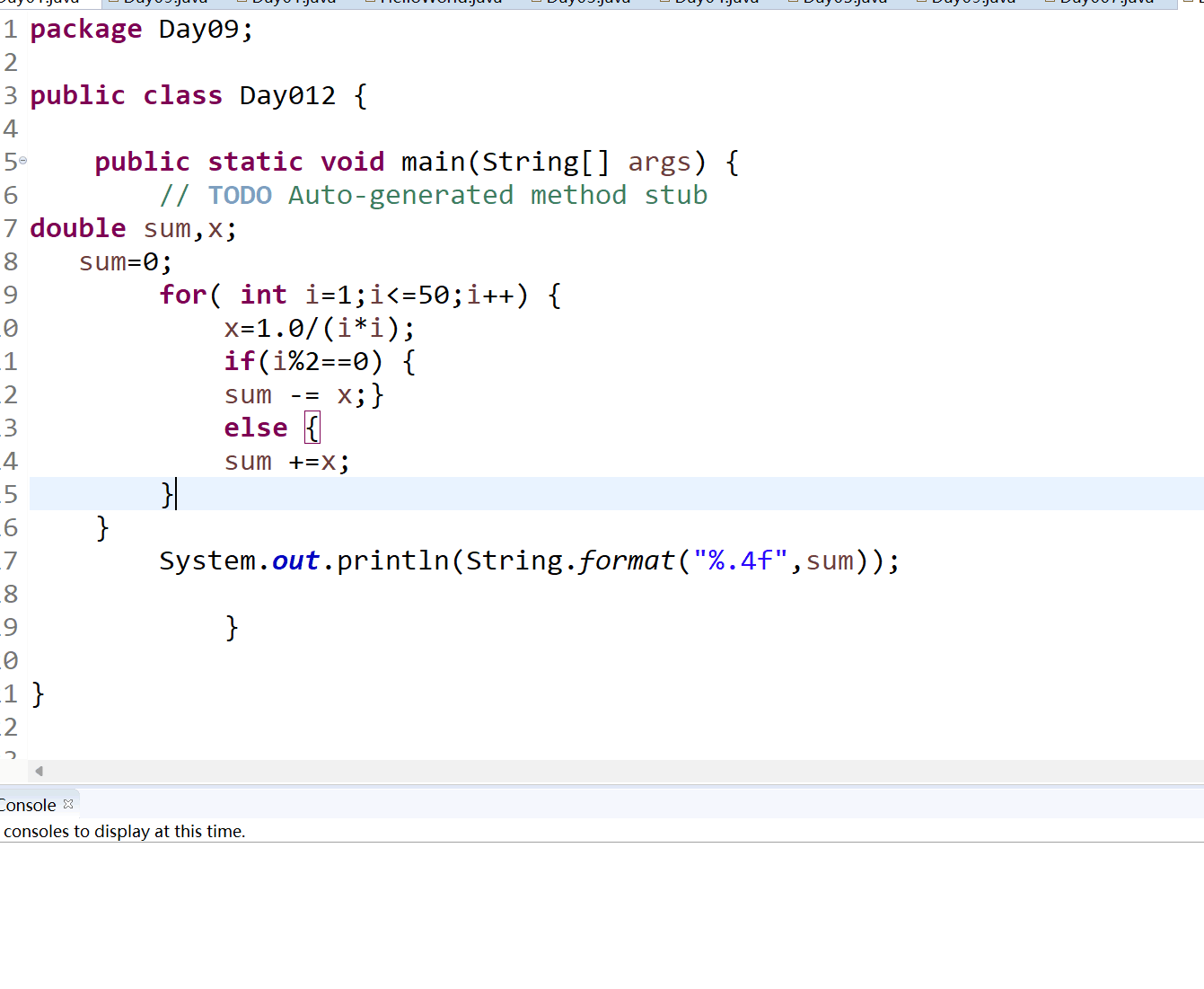
Task: Click line number 3 in the gutter
Action: coord(10,96)
